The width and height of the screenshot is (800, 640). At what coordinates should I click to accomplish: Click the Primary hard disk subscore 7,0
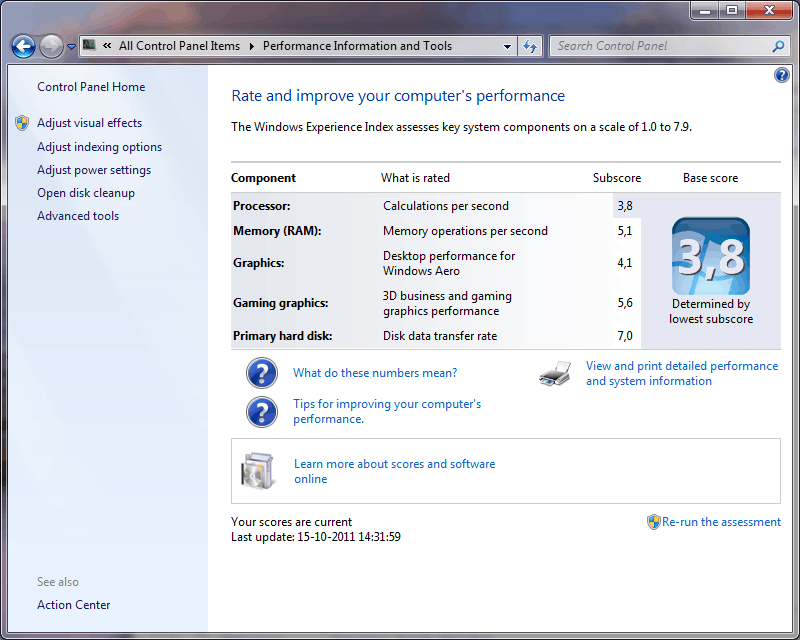click(625, 336)
